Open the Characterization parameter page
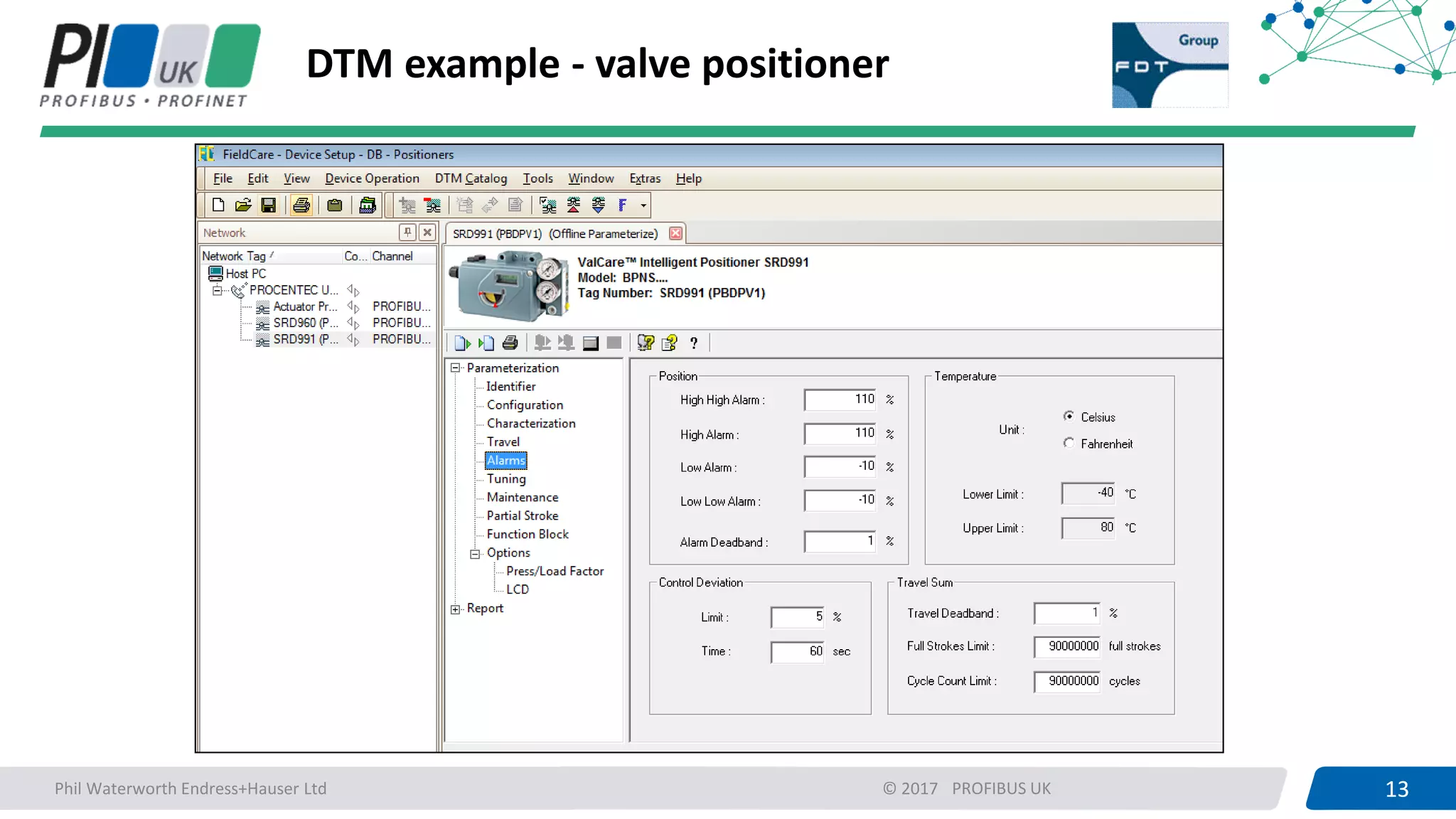The height and width of the screenshot is (819, 1456). (531, 424)
